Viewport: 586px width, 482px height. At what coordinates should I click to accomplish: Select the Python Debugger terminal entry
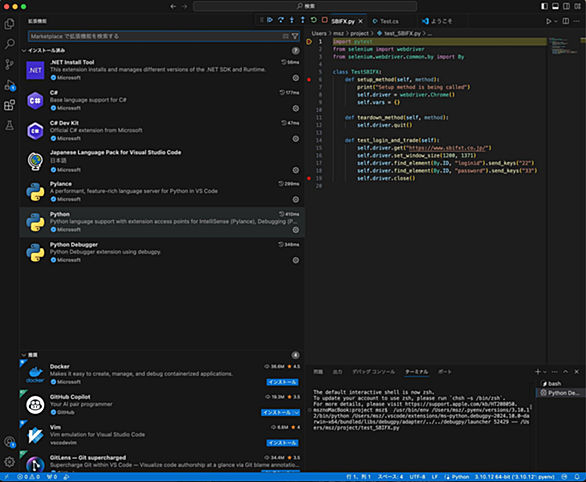560,393
